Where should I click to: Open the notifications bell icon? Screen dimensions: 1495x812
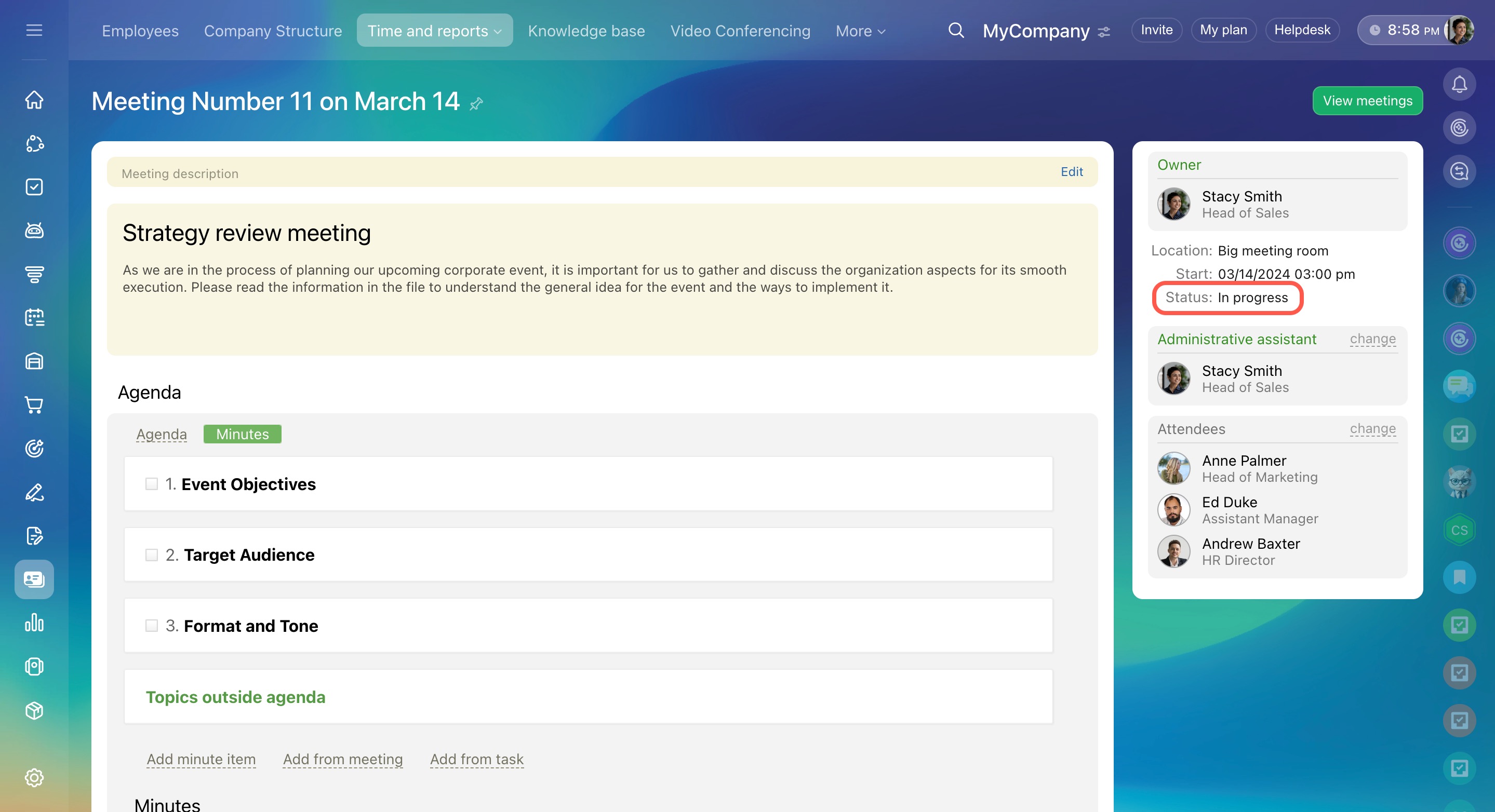tap(1459, 85)
